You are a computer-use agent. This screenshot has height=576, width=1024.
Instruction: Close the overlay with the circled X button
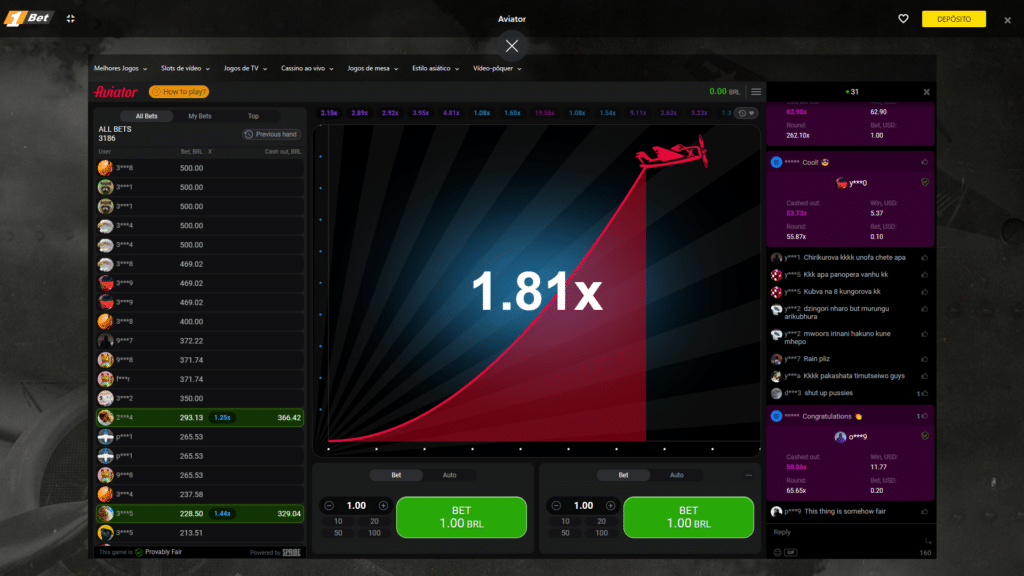click(x=512, y=46)
